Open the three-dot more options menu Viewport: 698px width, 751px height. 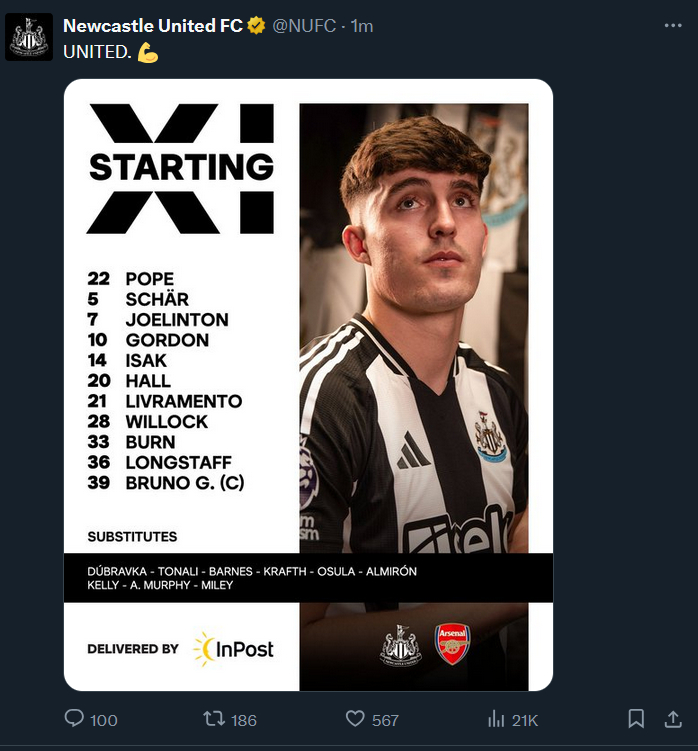pyautogui.click(x=673, y=26)
